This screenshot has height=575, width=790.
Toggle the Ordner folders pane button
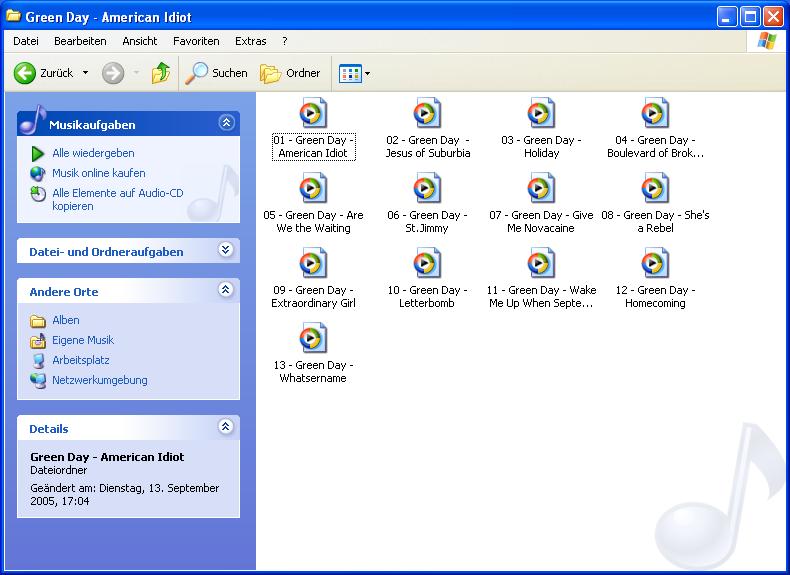(x=290, y=73)
